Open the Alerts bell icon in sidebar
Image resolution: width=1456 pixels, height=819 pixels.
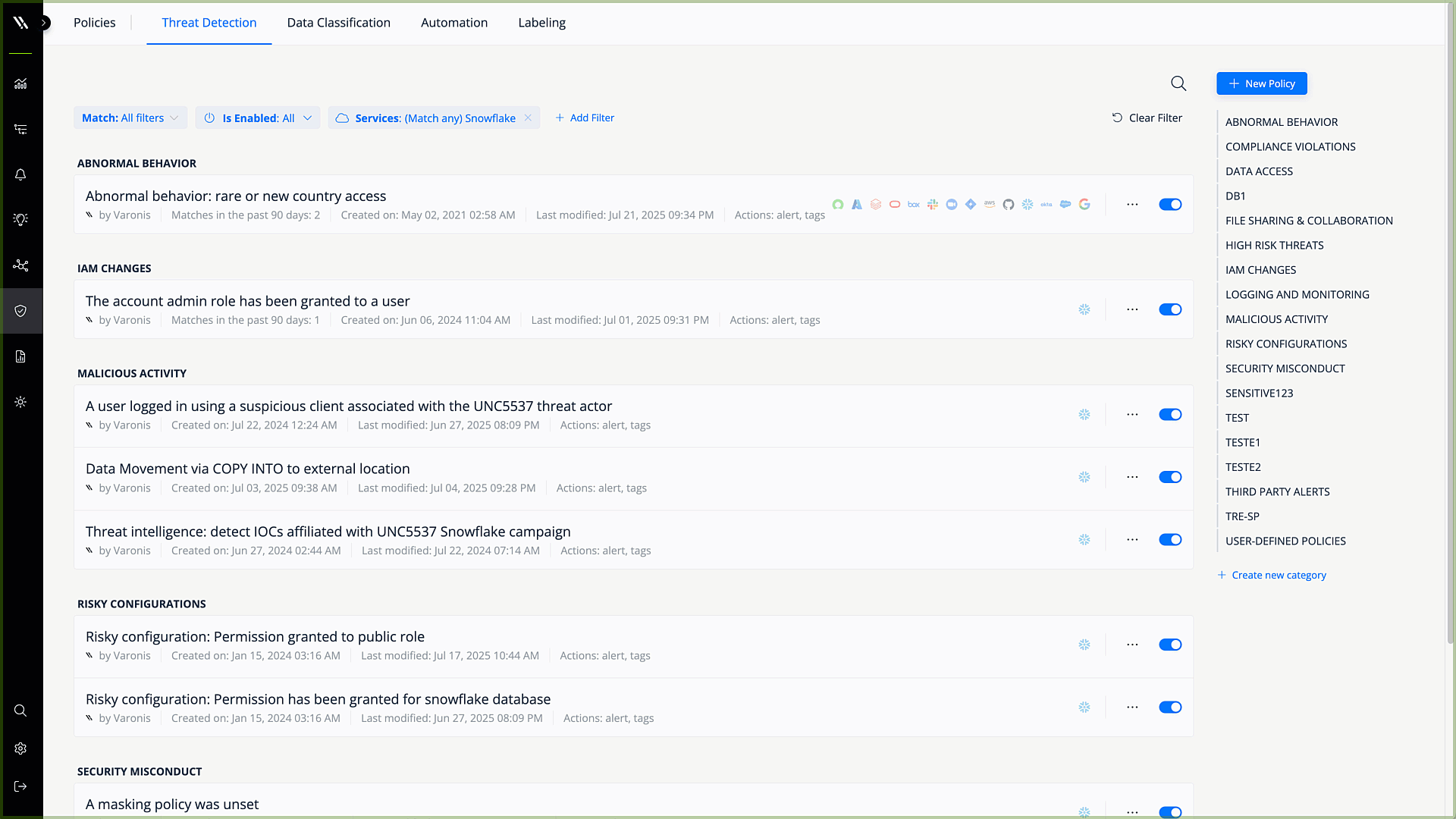click(x=20, y=174)
